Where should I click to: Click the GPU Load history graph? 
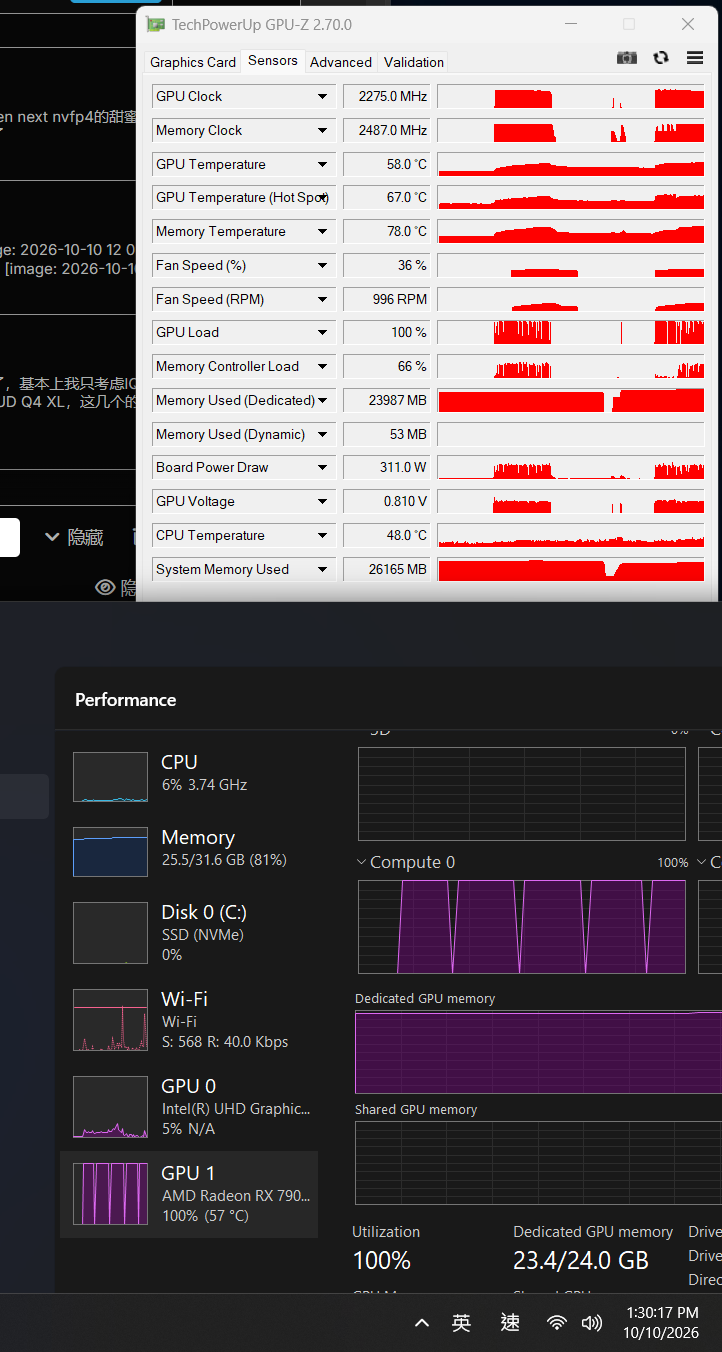571,332
